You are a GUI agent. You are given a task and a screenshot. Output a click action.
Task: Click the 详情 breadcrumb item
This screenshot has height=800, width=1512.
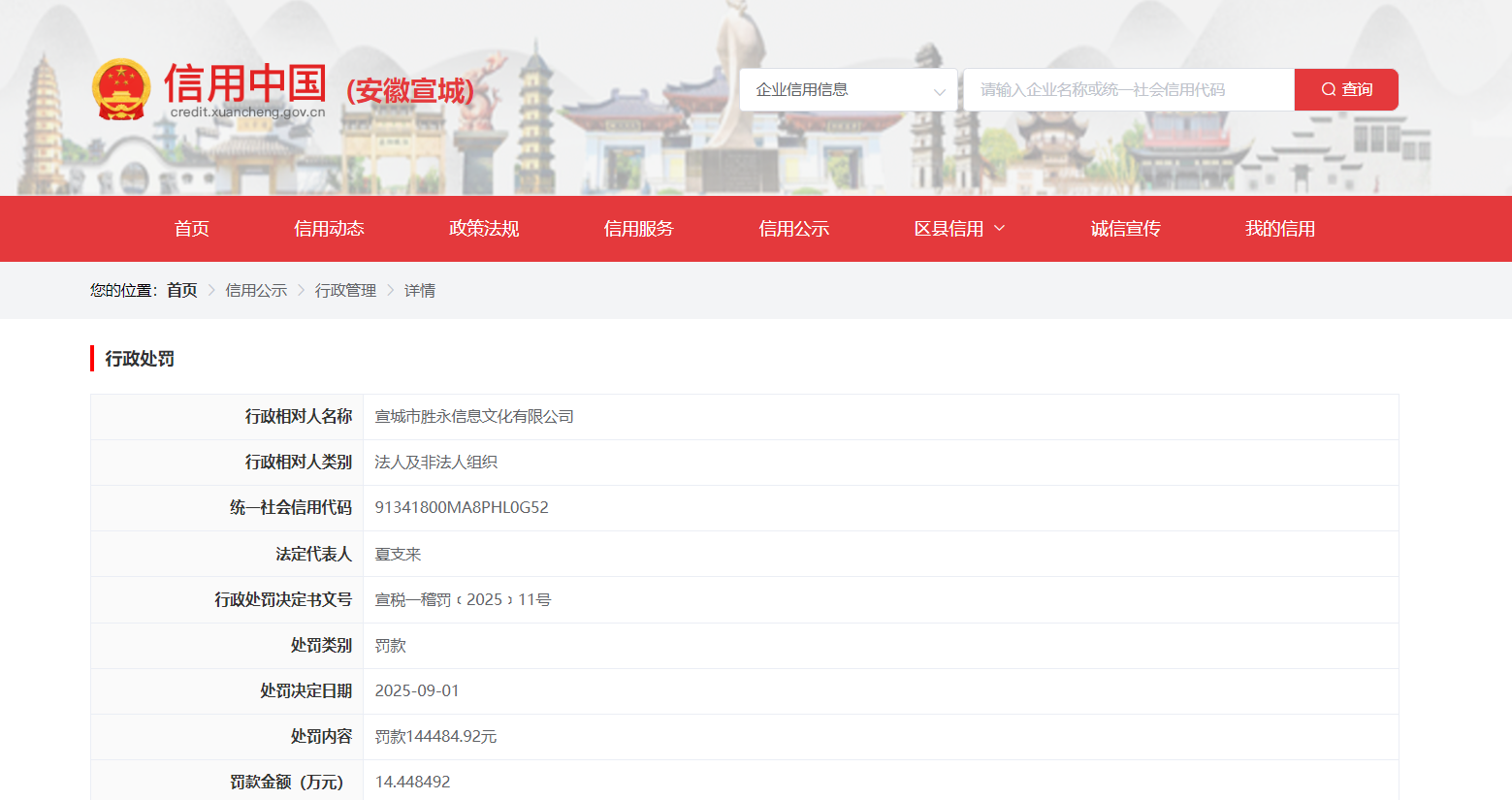coord(420,290)
